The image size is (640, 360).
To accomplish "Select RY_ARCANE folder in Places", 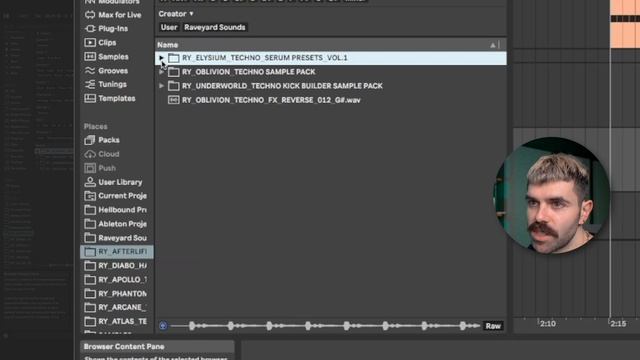I will click(116, 307).
